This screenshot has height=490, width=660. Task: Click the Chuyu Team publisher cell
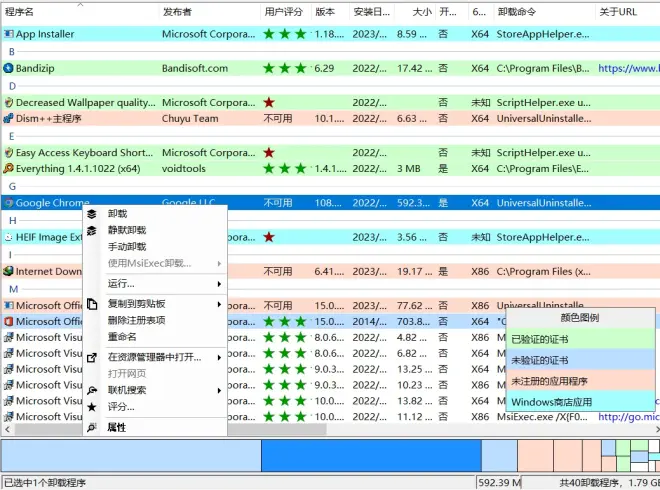pyautogui.click(x=190, y=119)
